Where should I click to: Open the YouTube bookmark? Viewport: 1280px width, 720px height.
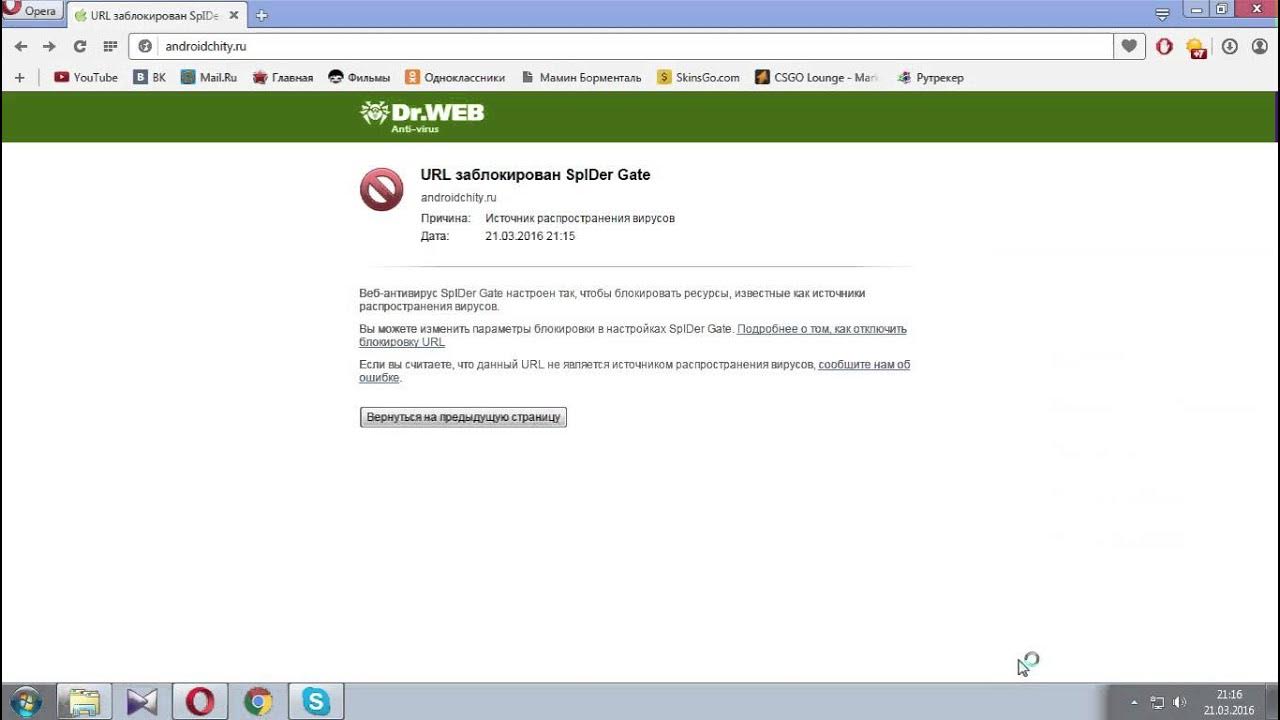tap(86, 77)
